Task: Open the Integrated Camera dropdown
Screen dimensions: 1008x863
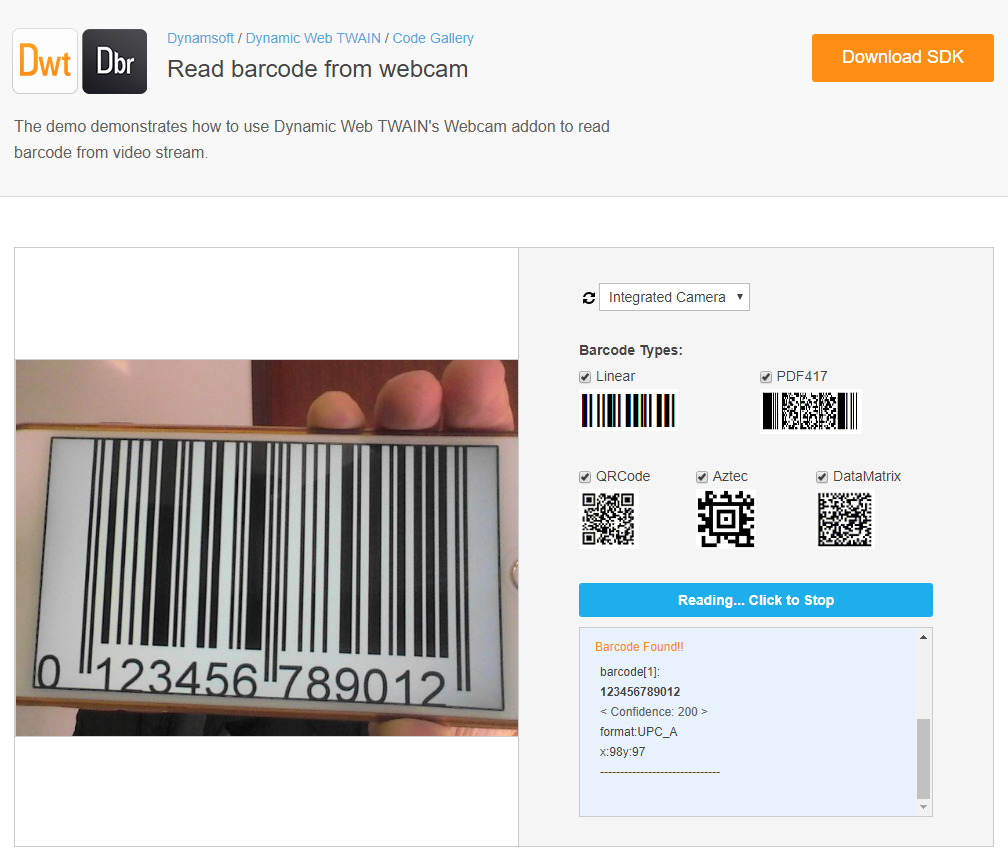Action: click(674, 297)
